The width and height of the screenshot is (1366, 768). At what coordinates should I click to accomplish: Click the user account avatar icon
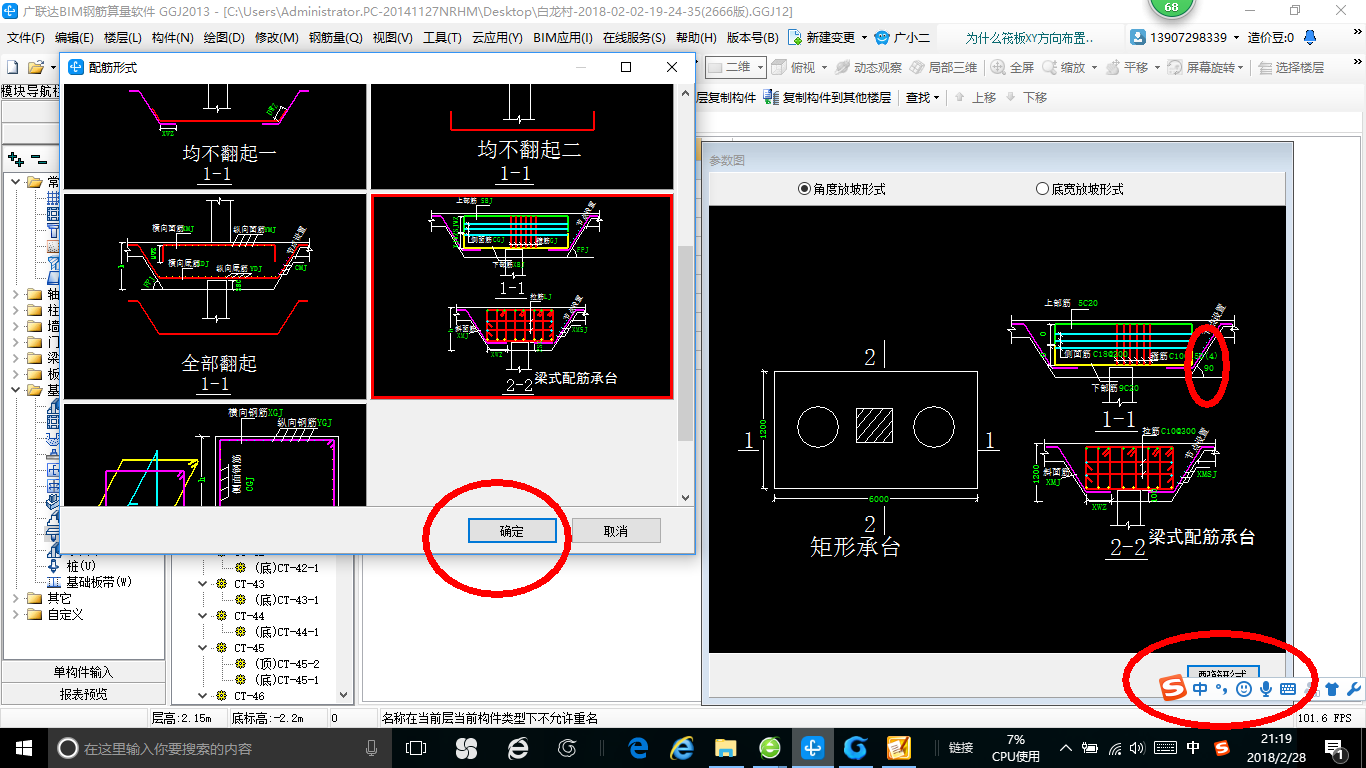coord(1139,37)
